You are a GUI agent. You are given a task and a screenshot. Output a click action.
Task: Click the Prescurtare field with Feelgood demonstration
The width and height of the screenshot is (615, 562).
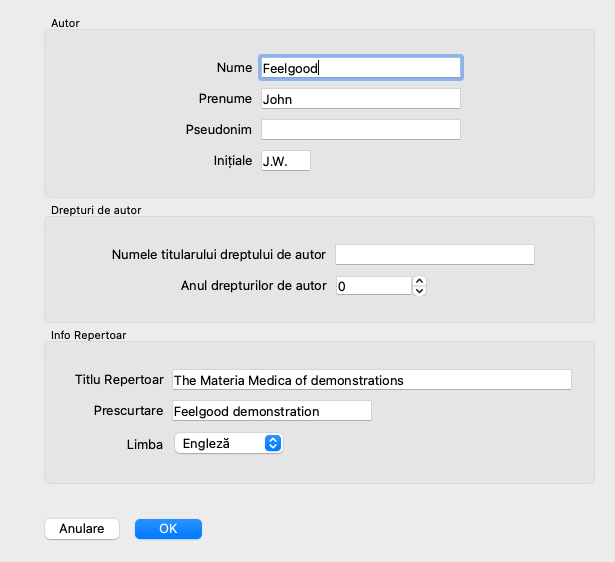pos(271,411)
